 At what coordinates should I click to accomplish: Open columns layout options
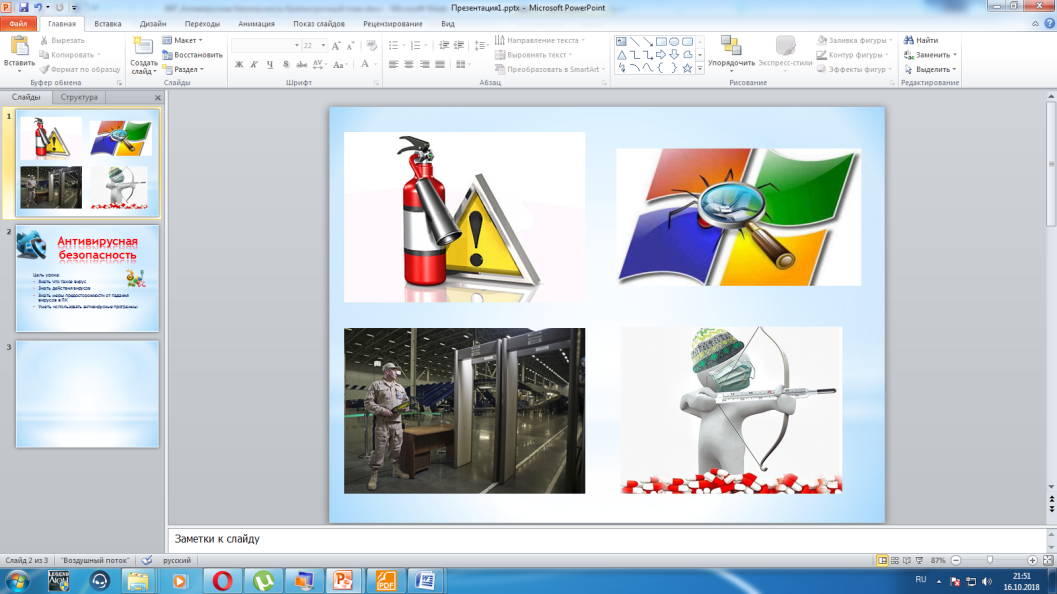coord(463,65)
